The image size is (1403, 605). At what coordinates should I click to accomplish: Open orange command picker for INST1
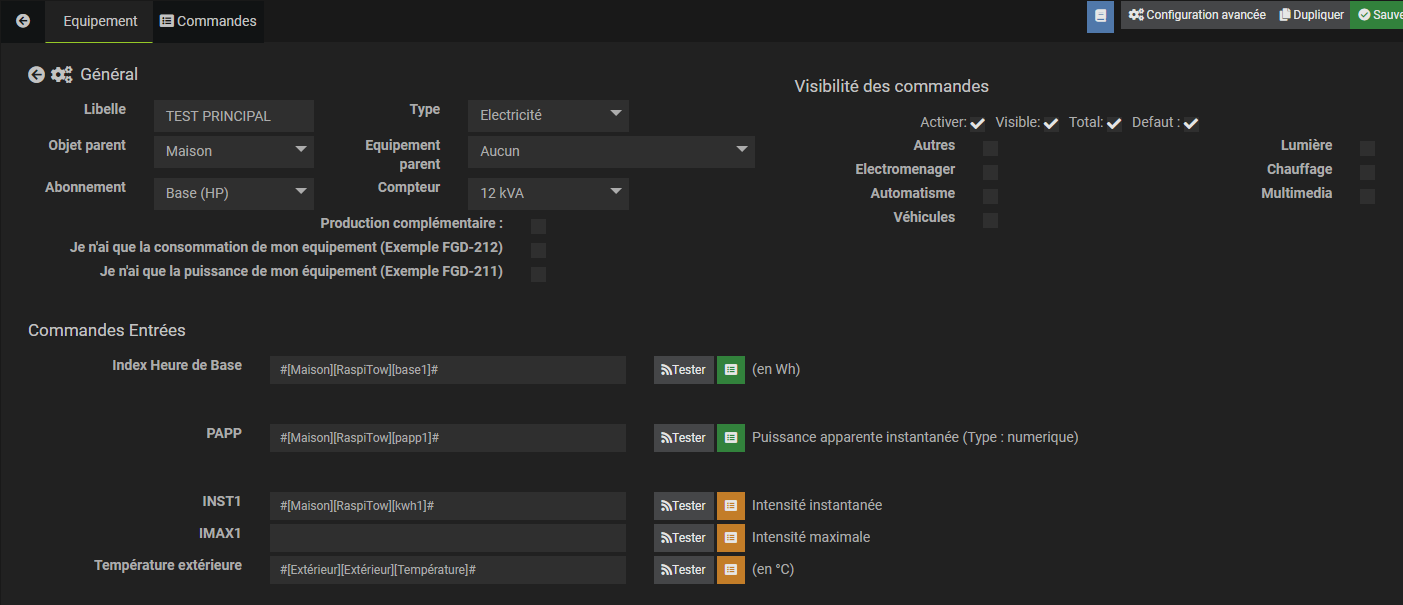coord(731,506)
